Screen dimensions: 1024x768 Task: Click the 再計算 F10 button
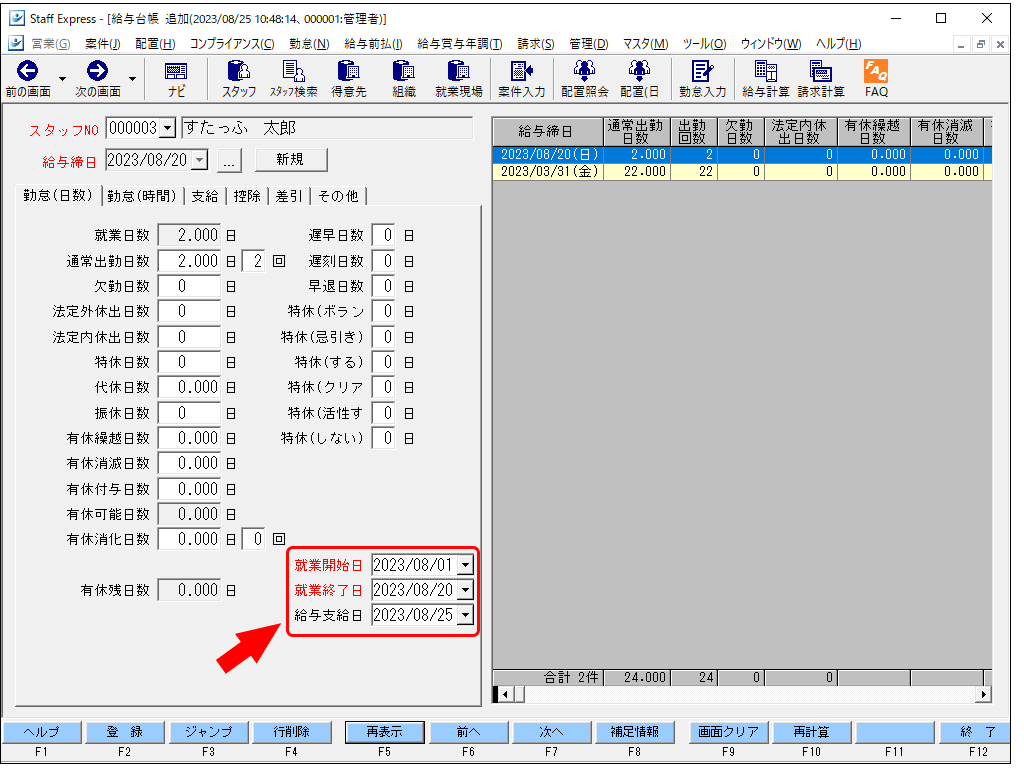click(812, 732)
